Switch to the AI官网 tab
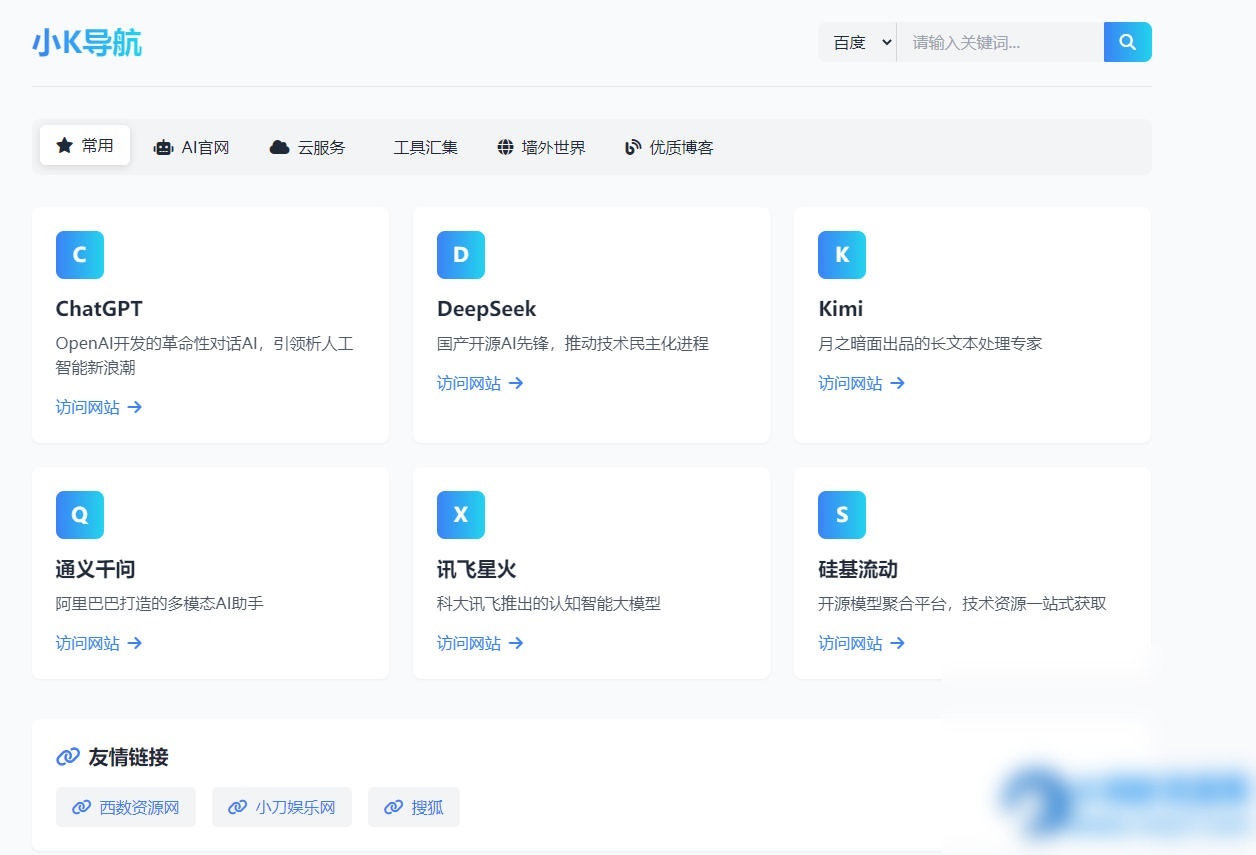This screenshot has height=855, width=1256. (192, 147)
